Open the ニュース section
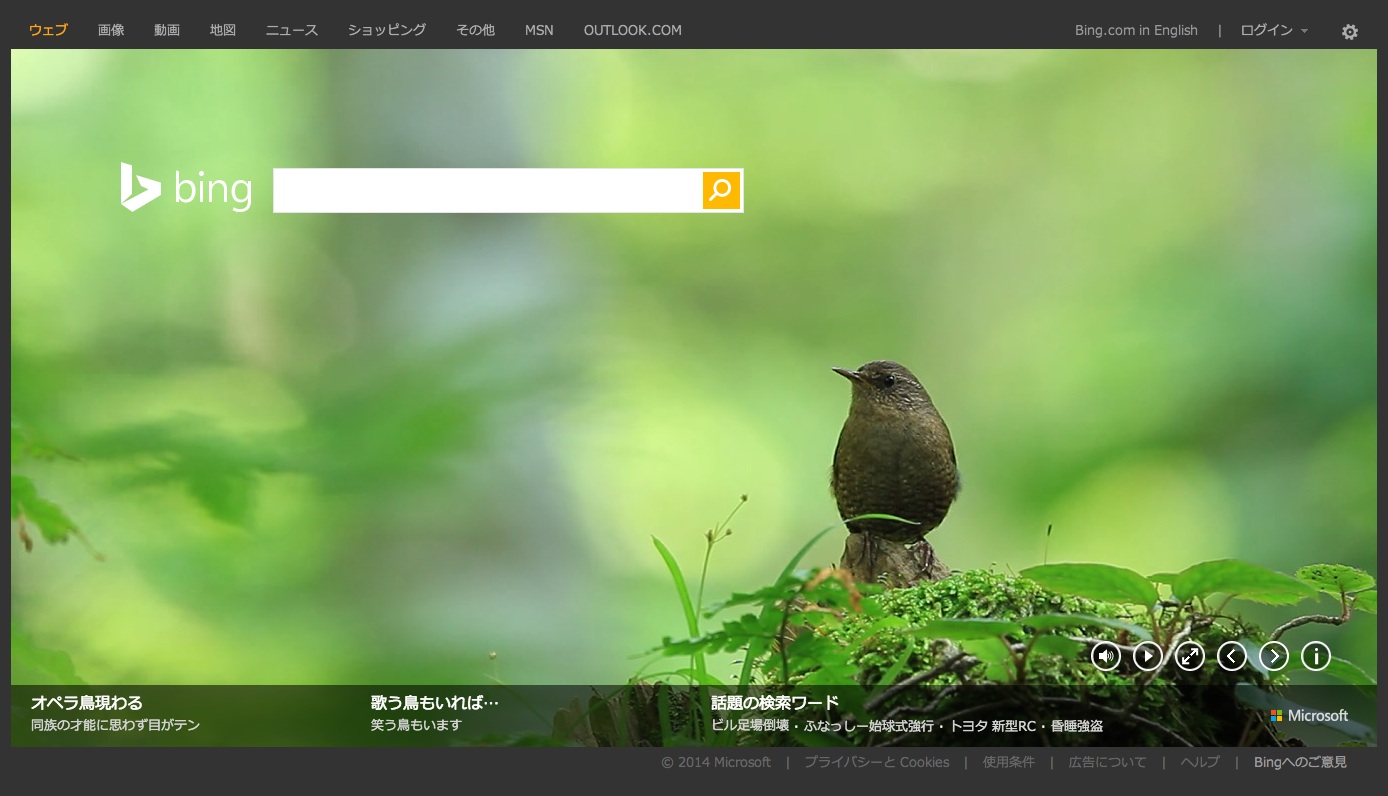1388x796 pixels. tap(292, 30)
